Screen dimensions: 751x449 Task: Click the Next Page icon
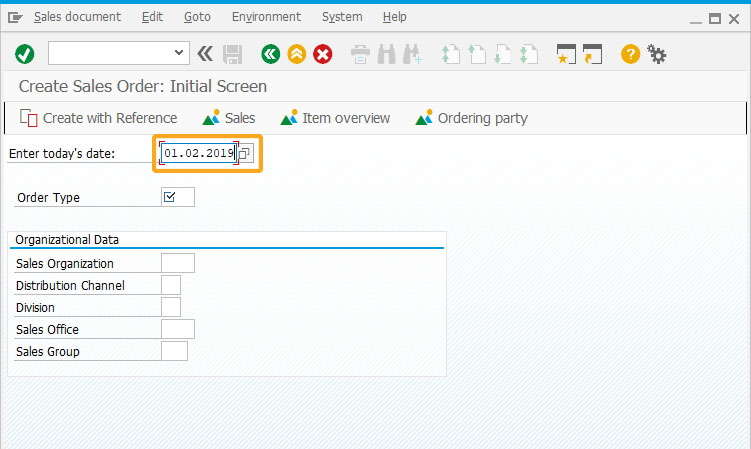point(502,54)
